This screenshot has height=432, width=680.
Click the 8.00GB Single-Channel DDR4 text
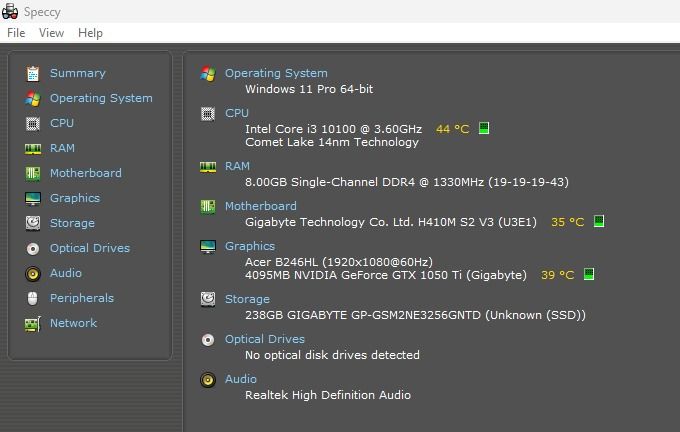[407, 182]
